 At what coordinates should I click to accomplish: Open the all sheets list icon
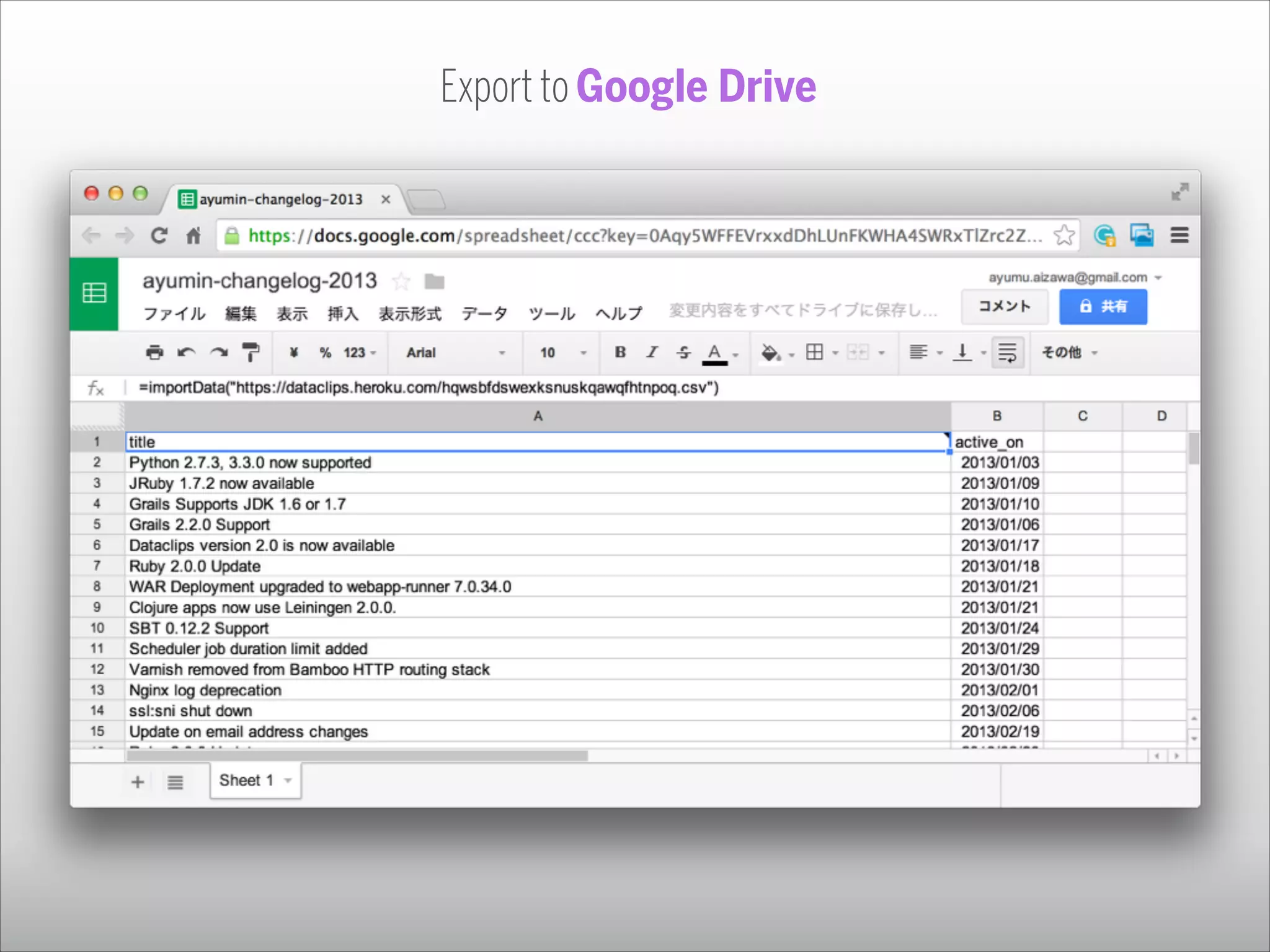coord(175,782)
